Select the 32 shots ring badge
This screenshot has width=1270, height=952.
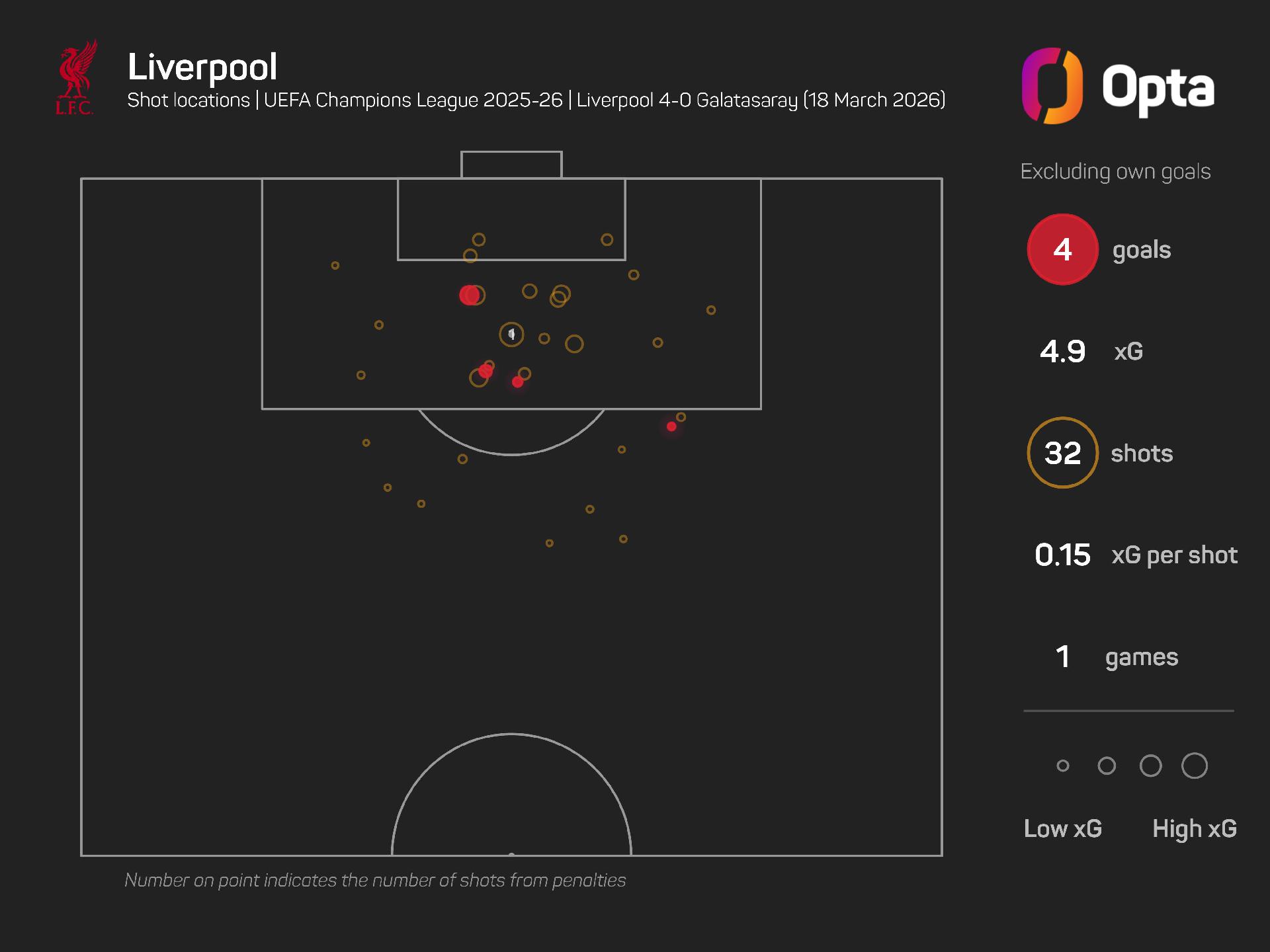click(x=1062, y=454)
